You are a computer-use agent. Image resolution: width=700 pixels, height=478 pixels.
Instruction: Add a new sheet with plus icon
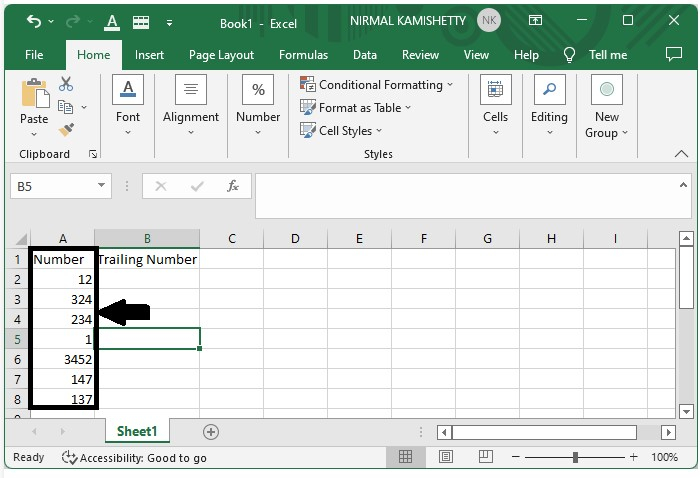(x=211, y=432)
